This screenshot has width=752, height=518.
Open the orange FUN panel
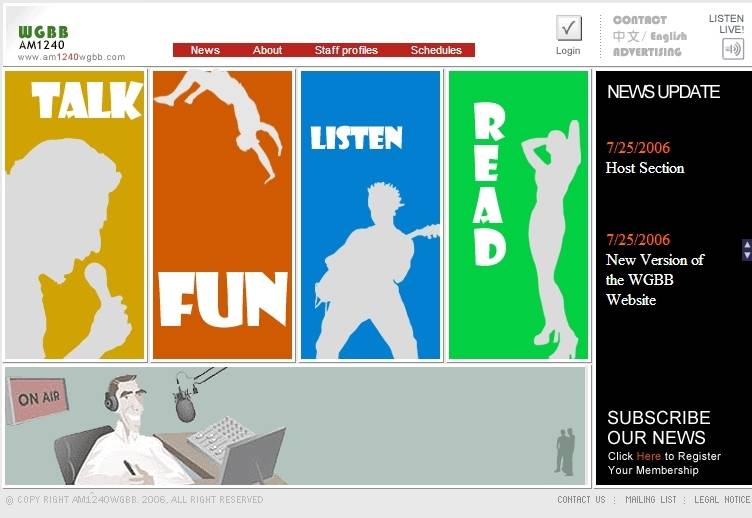click(x=222, y=215)
